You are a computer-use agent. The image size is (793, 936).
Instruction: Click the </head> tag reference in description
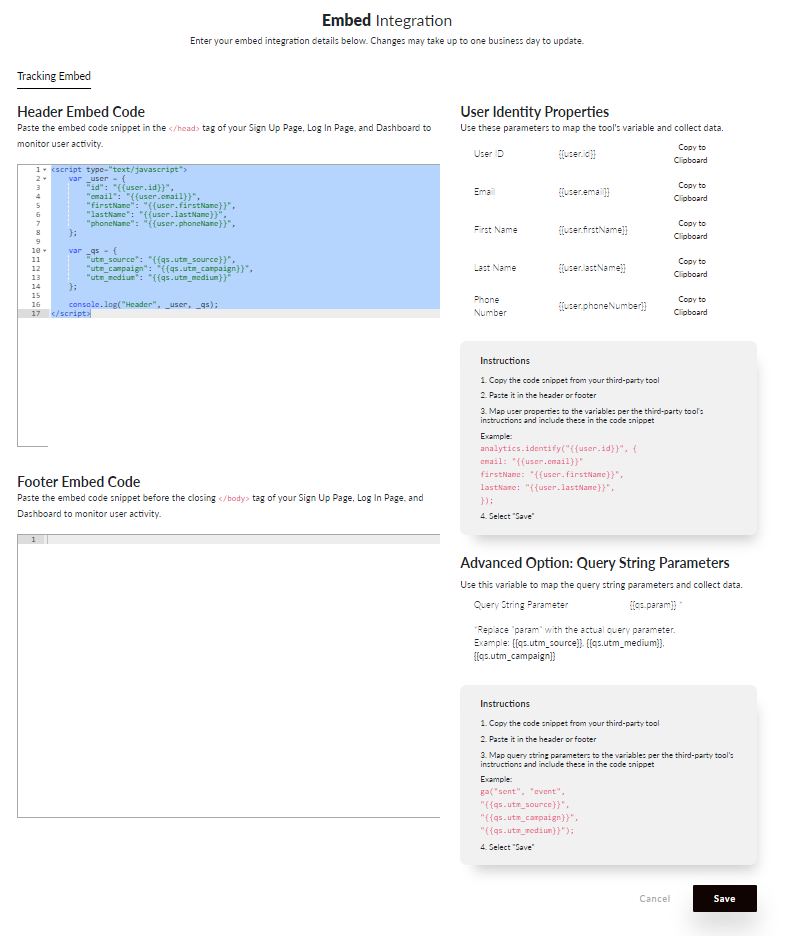pyautogui.click(x=184, y=128)
